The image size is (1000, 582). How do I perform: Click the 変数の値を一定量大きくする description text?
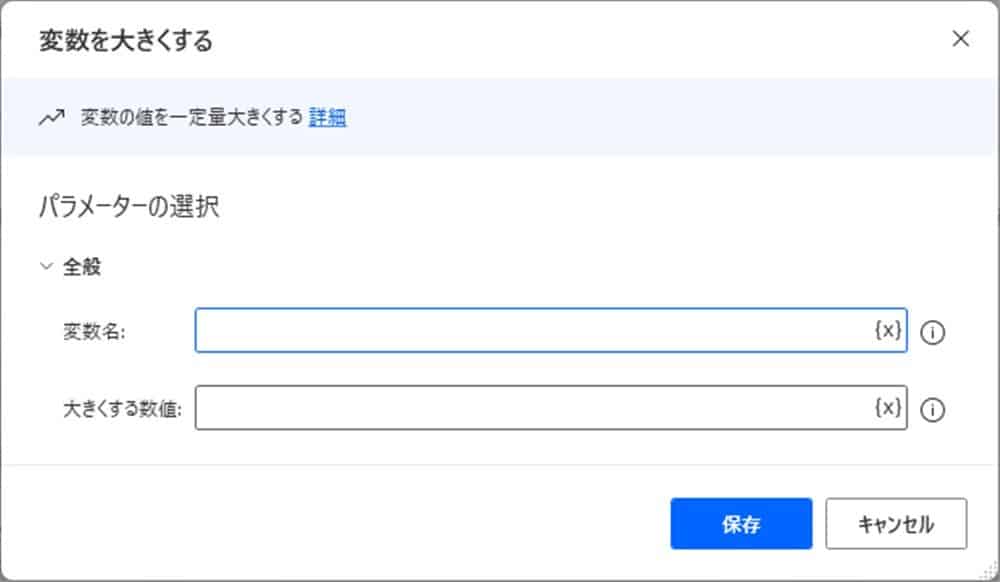pos(192,117)
